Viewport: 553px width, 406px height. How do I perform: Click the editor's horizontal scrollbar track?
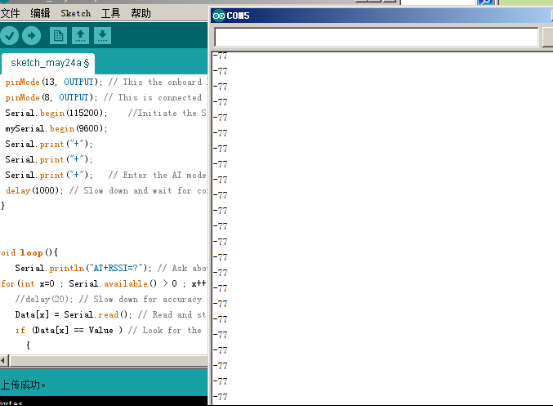[109, 361]
